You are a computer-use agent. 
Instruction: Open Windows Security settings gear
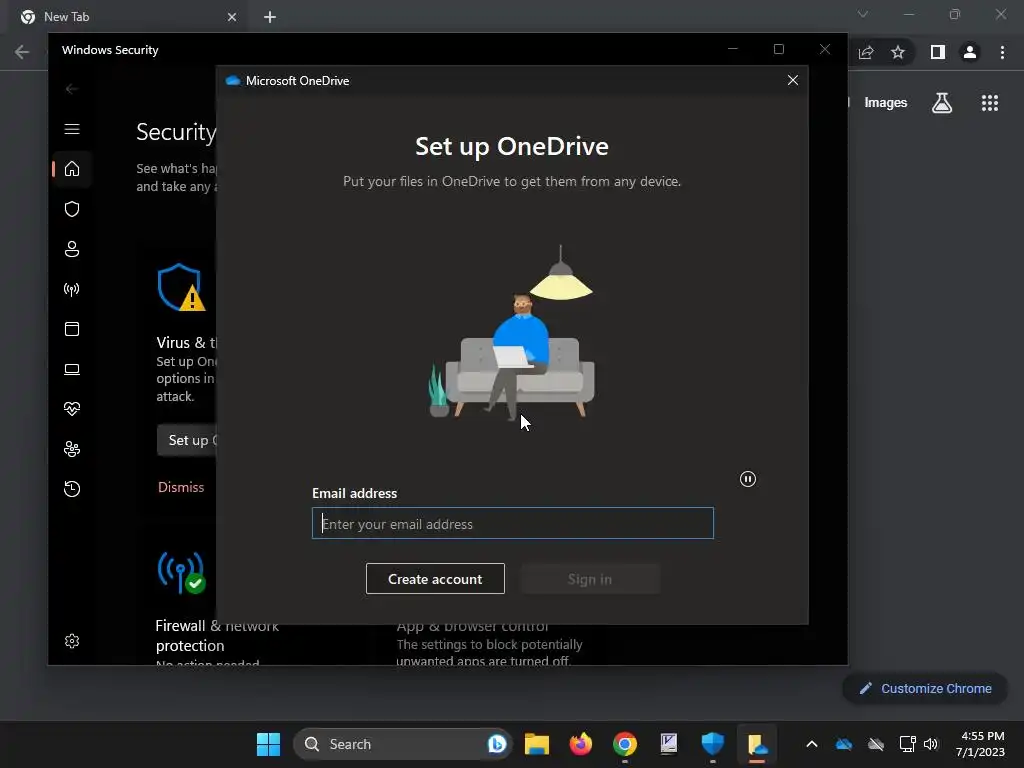72,641
